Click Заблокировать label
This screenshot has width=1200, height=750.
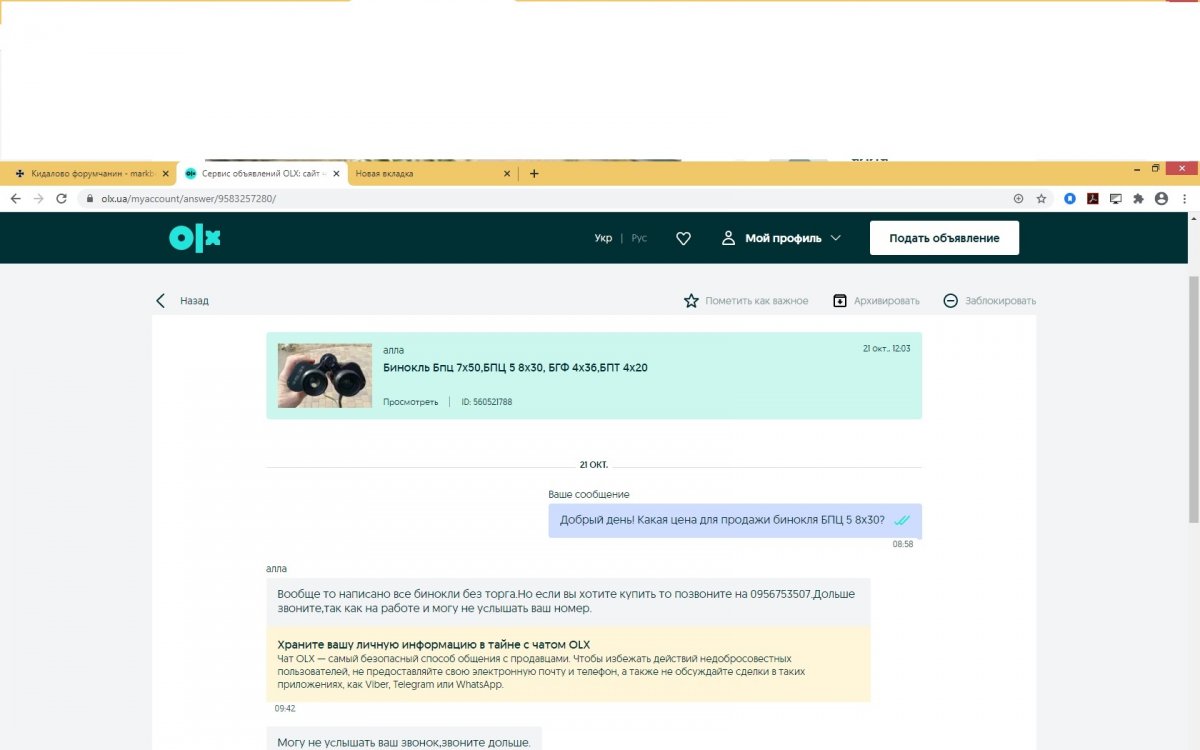pos(1001,300)
